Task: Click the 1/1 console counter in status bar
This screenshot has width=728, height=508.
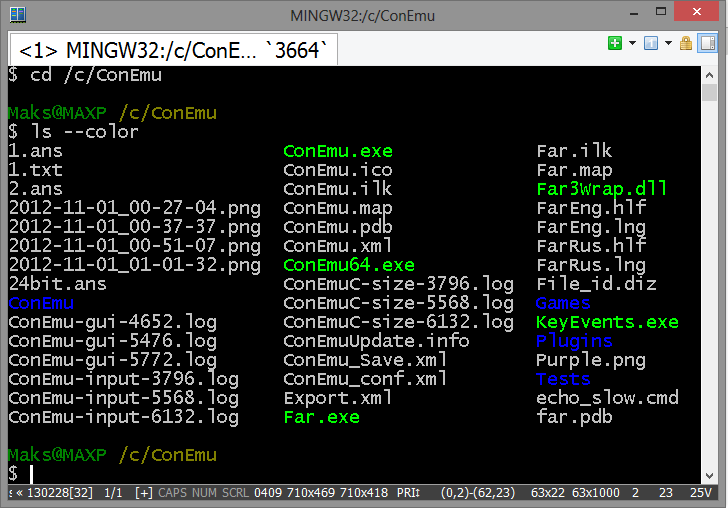Action: (x=113, y=493)
